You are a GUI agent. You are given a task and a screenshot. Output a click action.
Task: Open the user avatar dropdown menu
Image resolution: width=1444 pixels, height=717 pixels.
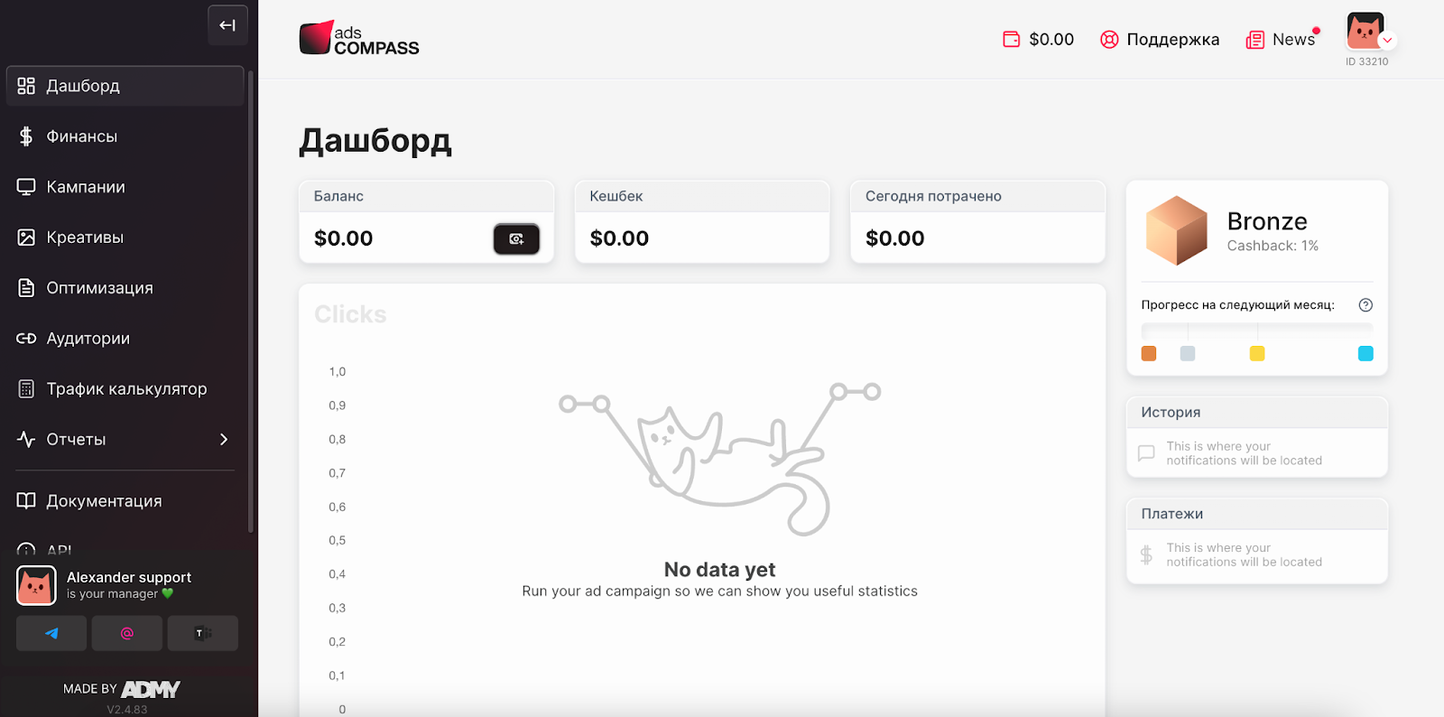(x=1367, y=33)
